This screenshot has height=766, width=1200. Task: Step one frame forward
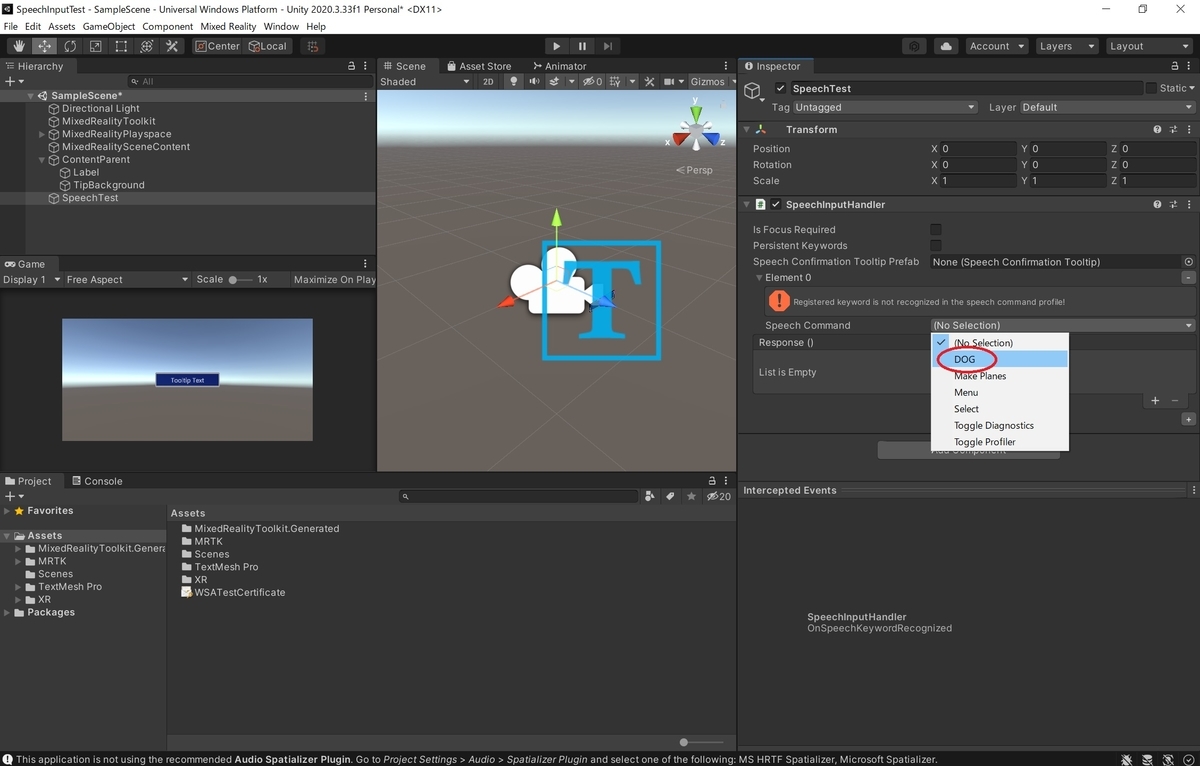tap(607, 46)
